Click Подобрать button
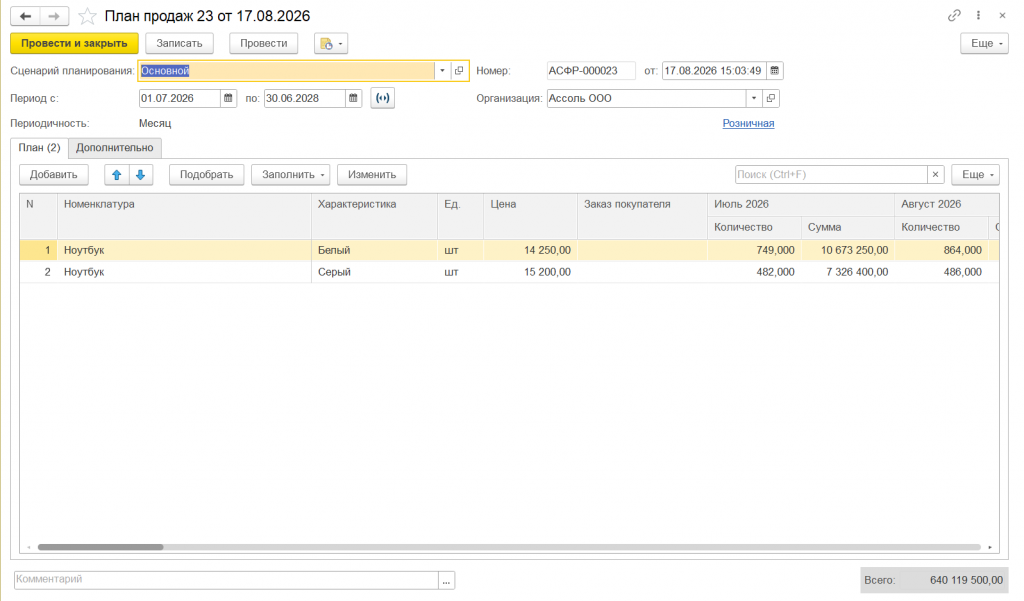Viewport: 1024px width, 601px height. tap(206, 174)
